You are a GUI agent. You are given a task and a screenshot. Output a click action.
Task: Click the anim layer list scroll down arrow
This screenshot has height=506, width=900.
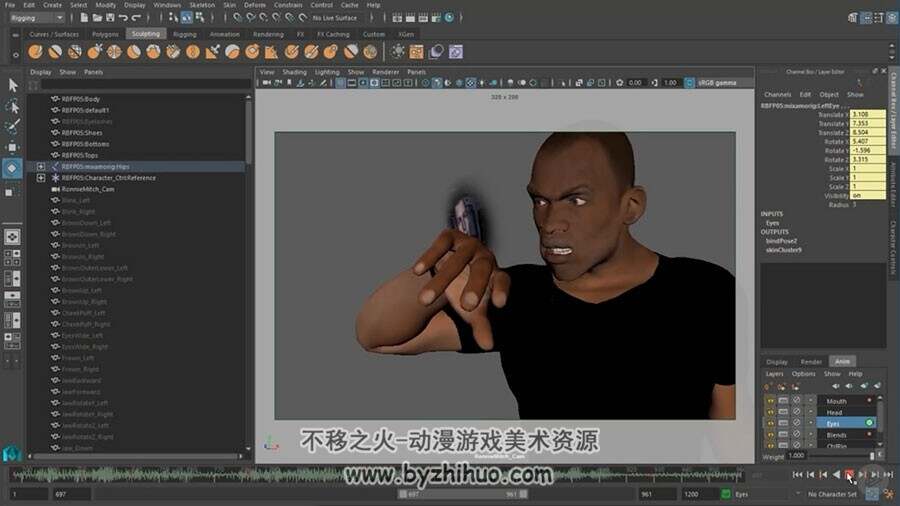[880, 443]
